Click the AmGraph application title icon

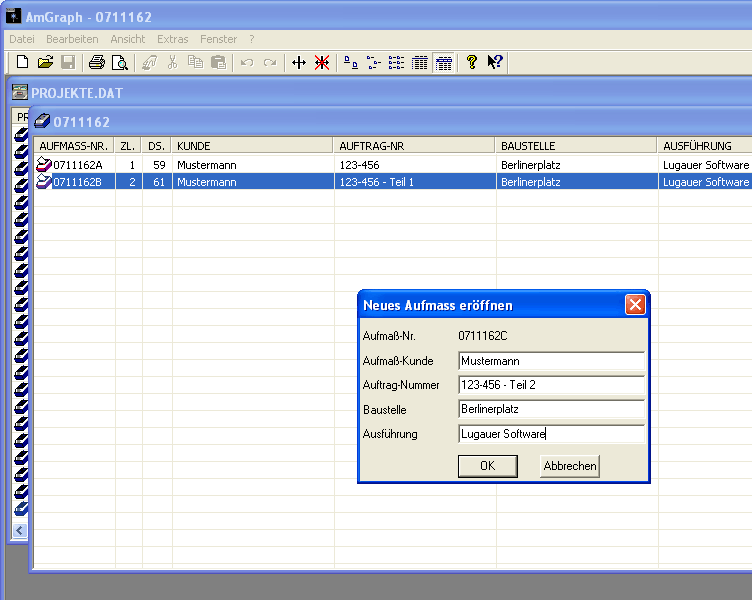click(x=13, y=16)
